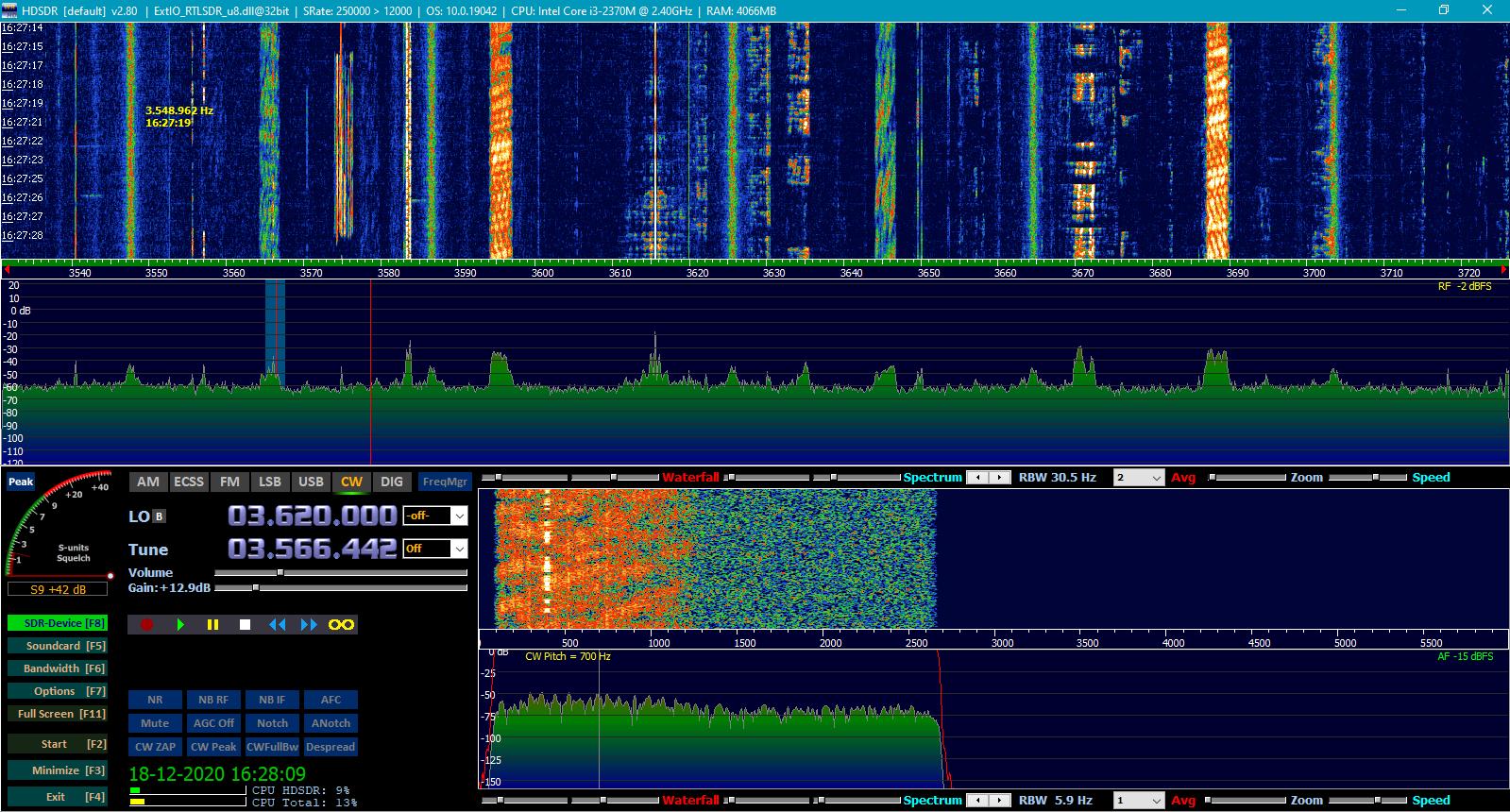This screenshot has height=812, width=1510.
Task: Click the LO frequency display 03.620.000
Action: pyautogui.click(x=312, y=516)
